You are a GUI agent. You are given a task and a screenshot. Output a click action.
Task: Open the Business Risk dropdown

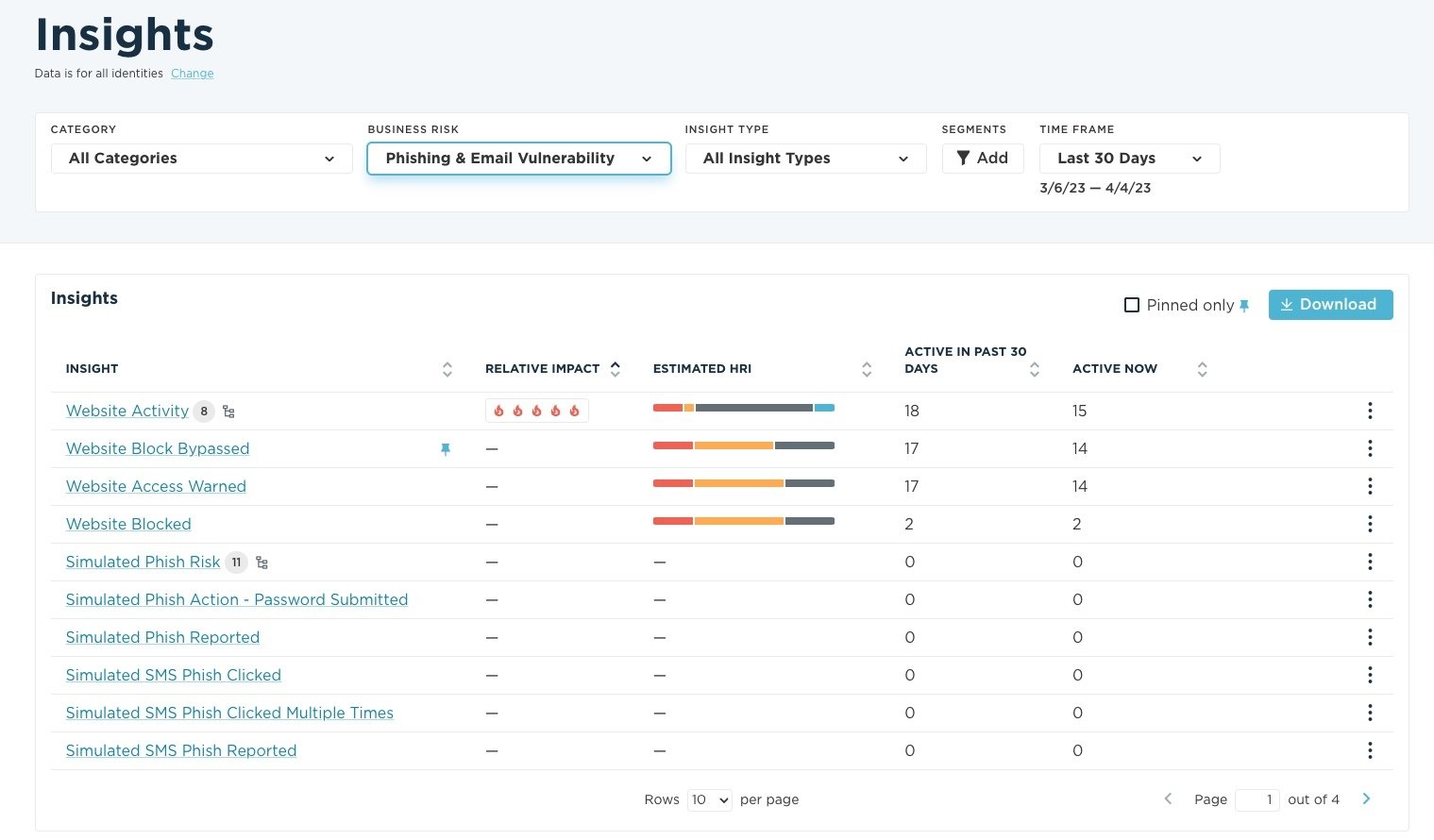[x=518, y=158]
